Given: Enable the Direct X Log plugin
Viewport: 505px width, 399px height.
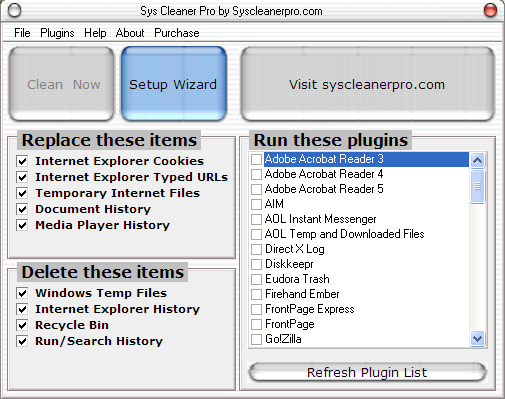Looking at the screenshot, I should [256, 249].
